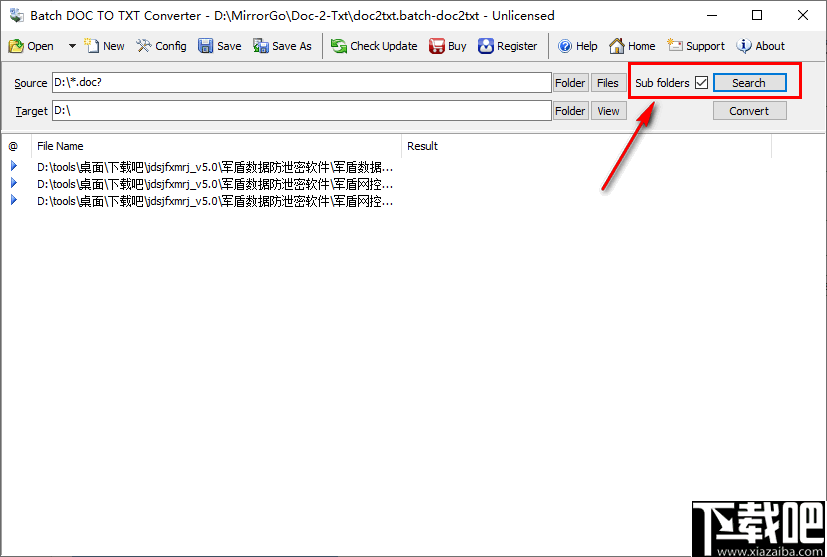Click into the Source path field

(x=302, y=83)
